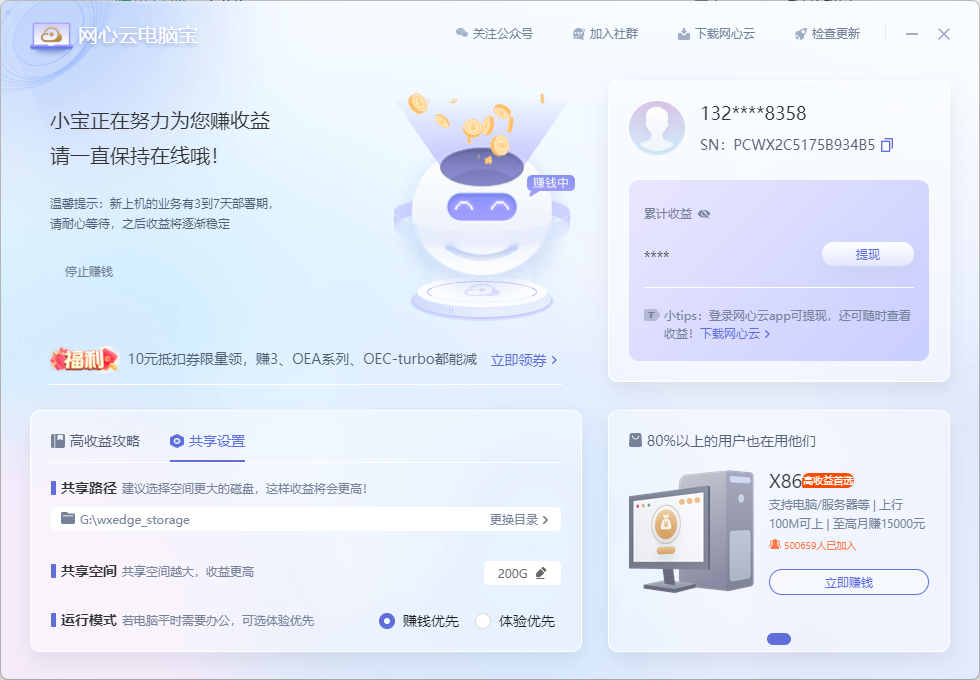Viewport: 980px width, 680px height.
Task: Click the user avatar icon
Action: [x=657, y=128]
